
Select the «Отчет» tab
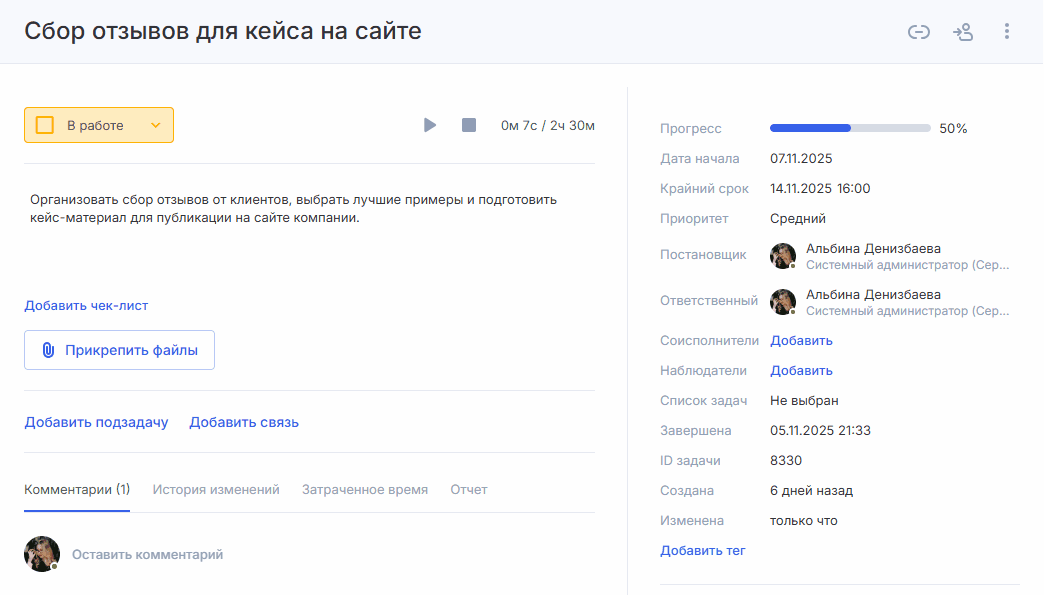pyautogui.click(x=469, y=489)
